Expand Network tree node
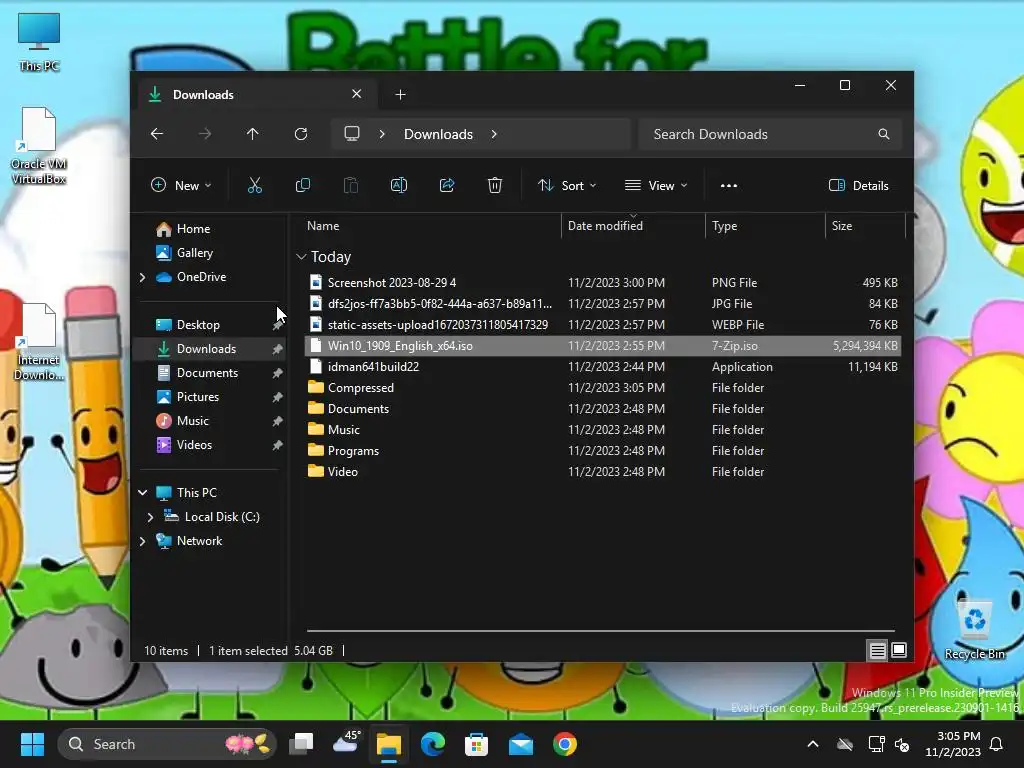1024x768 pixels. point(142,541)
